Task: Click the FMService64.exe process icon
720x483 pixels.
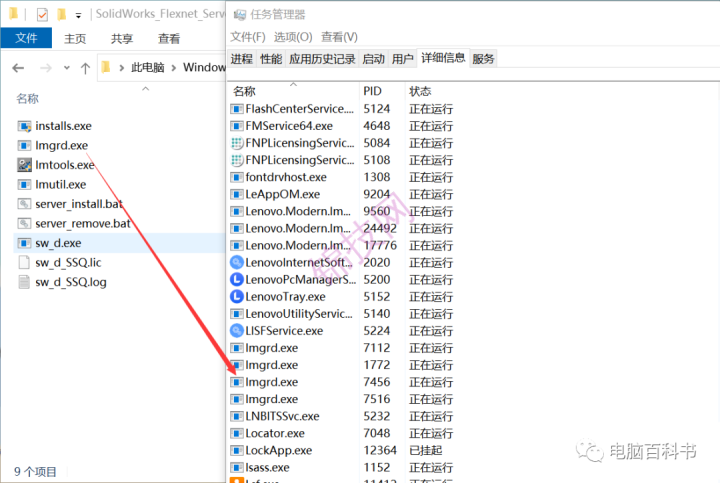Action: (236, 126)
